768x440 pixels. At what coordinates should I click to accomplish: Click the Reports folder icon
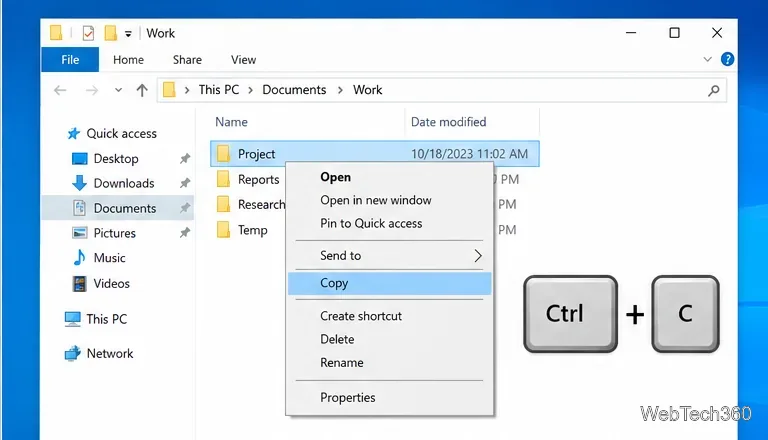pyautogui.click(x=223, y=179)
